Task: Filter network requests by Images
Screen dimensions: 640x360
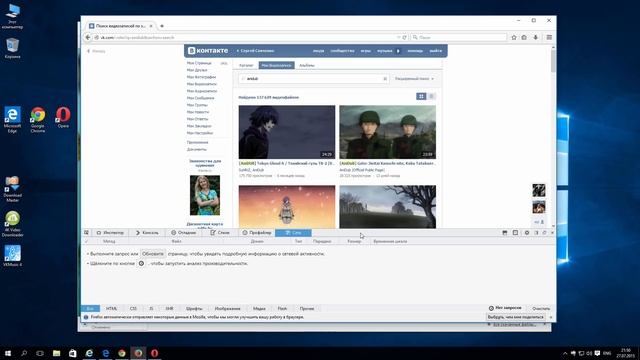Action: tap(227, 309)
